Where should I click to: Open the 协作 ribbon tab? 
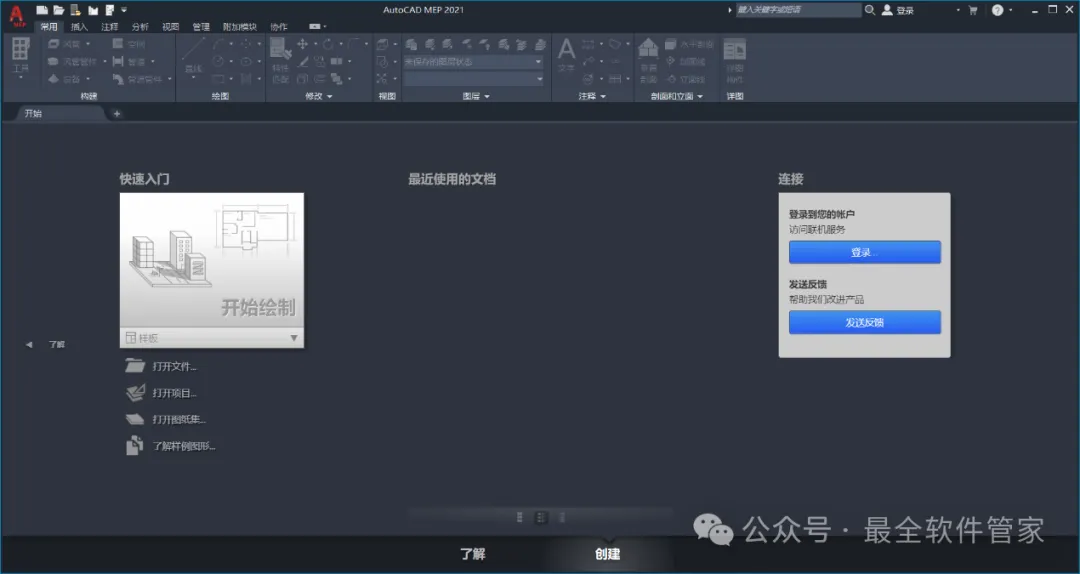(279, 27)
